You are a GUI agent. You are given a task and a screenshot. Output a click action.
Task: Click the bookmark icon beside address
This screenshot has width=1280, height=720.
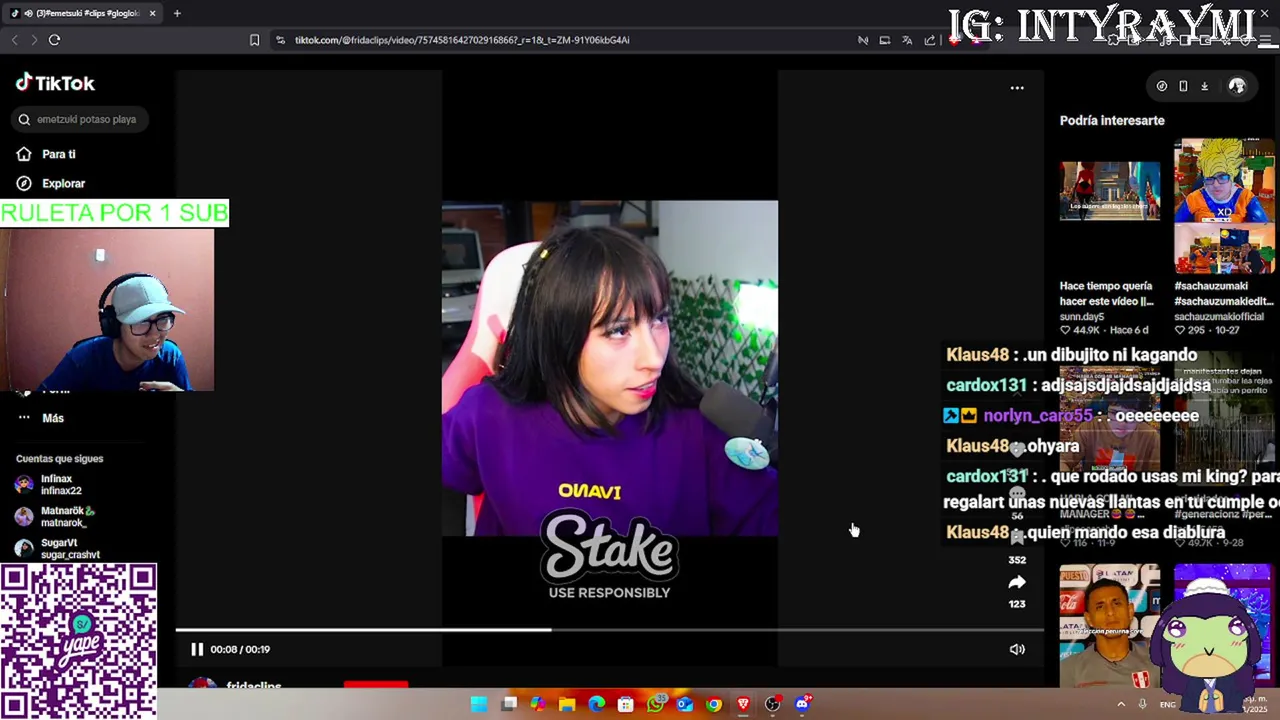click(x=254, y=40)
